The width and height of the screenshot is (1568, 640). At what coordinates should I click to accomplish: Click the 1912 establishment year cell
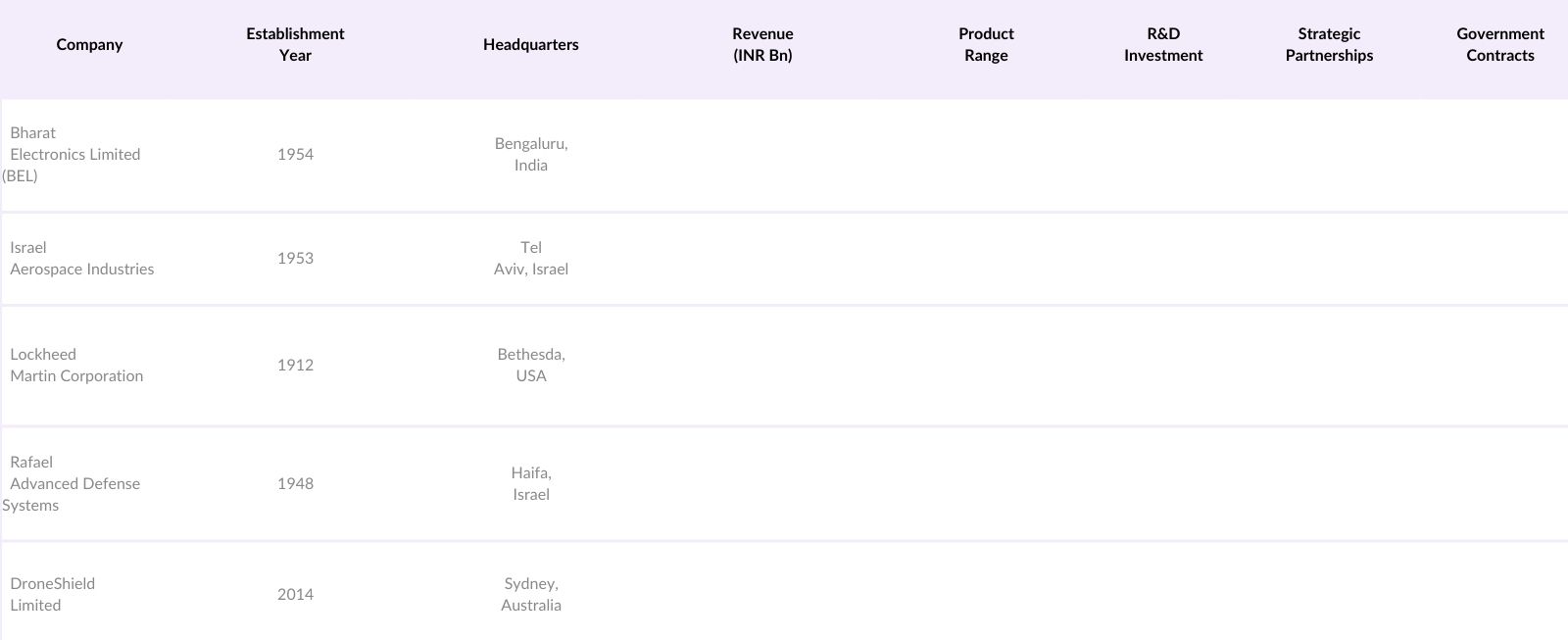(x=295, y=365)
